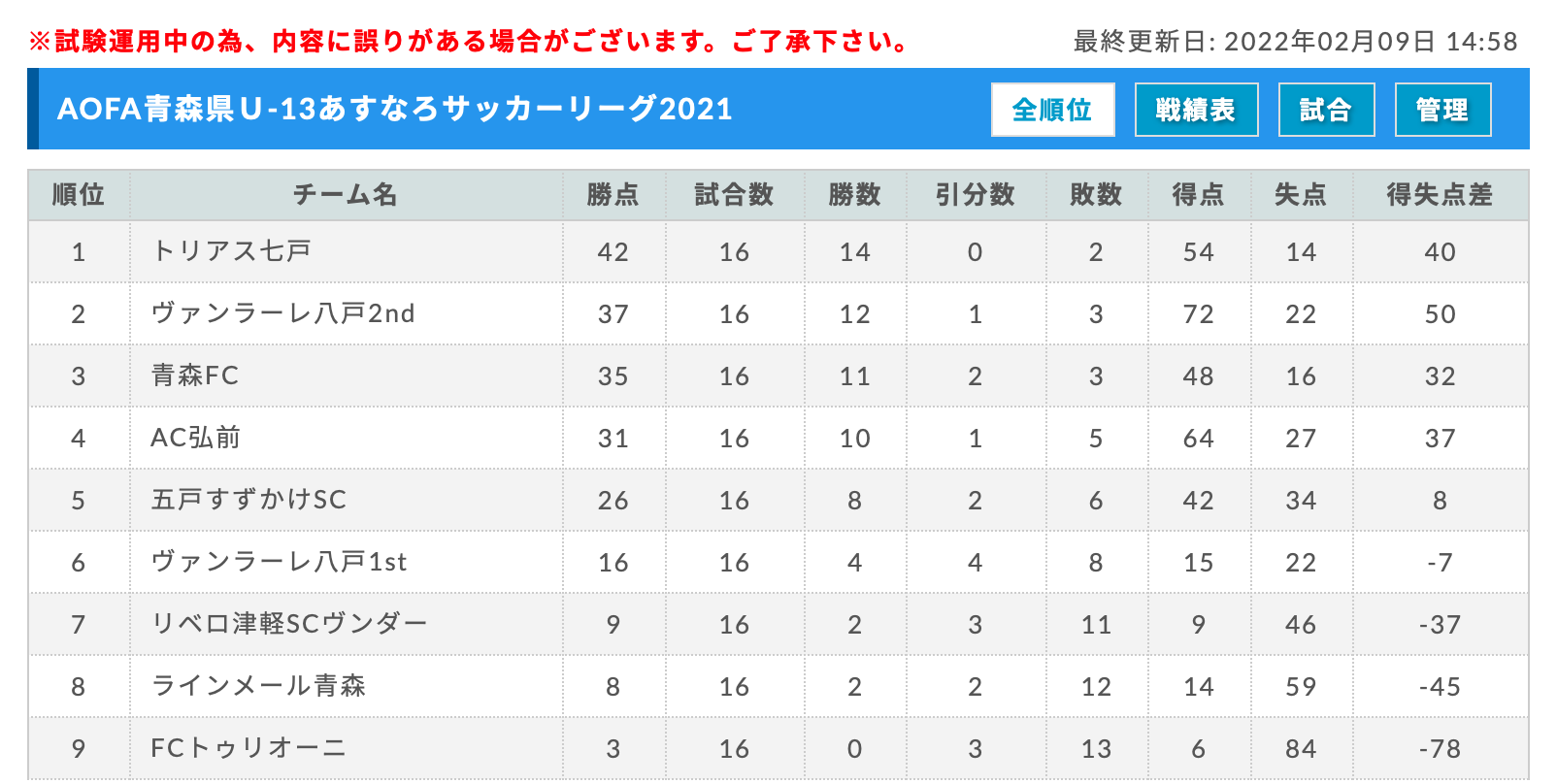Click the league title AOFA青森県U-13あすなろサッカーリーグ2021
Image resolution: width=1557 pixels, height=784 pixels.
pos(395,109)
